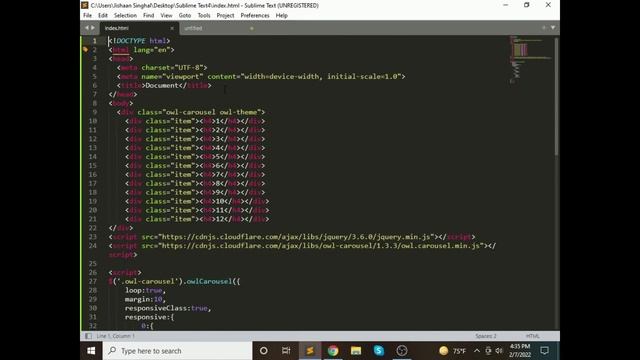Open the tab list dropdown arrow

tap(553, 28)
